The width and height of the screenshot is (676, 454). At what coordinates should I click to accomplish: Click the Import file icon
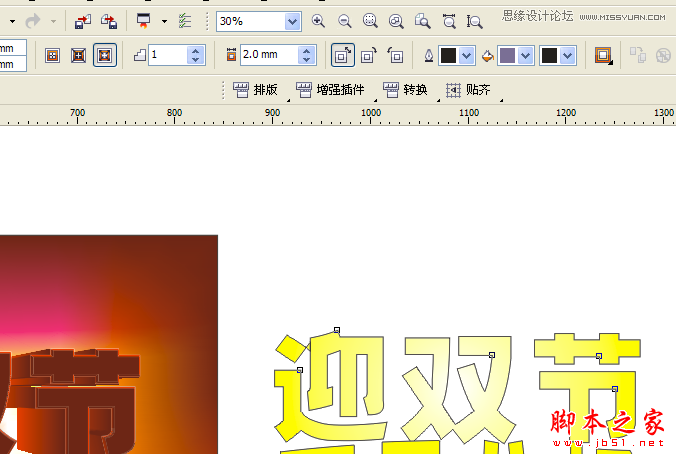pyautogui.click(x=83, y=21)
